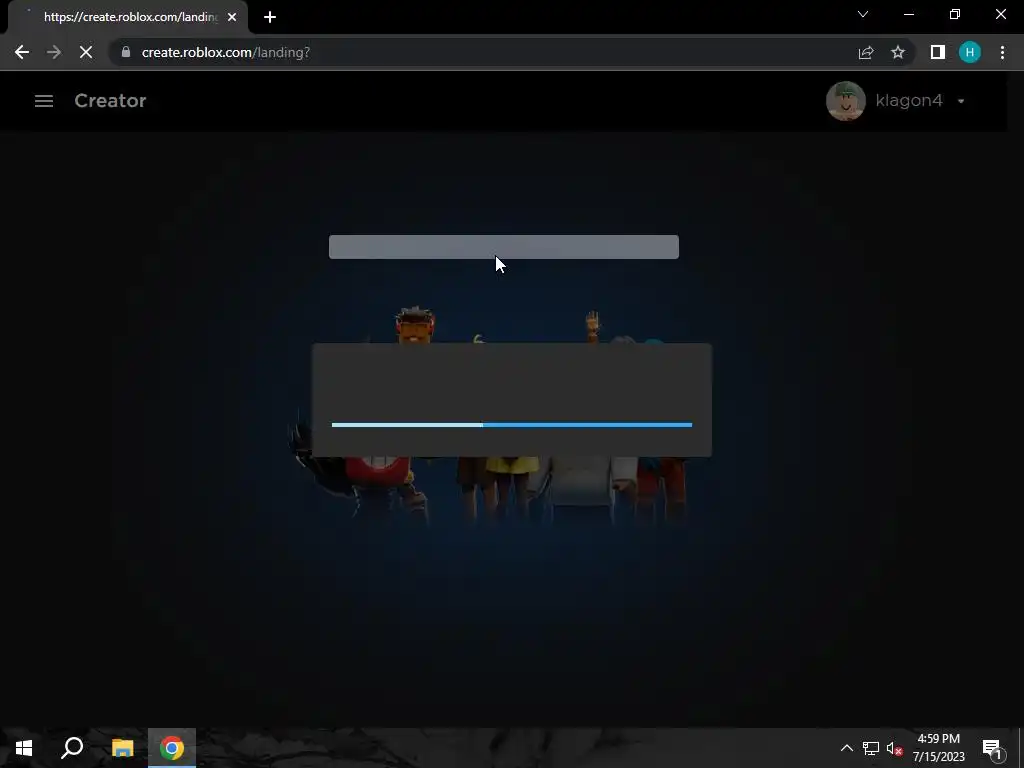Close the create.roblox.com tab
This screenshot has width=1024, height=768.
pos(232,17)
